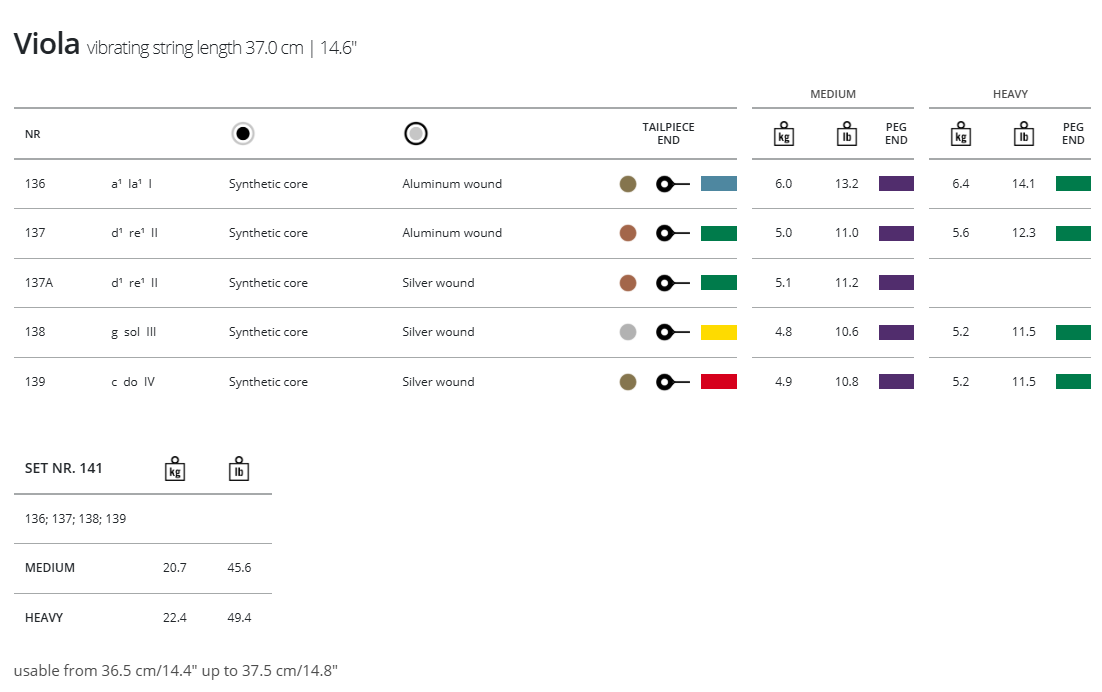Click the ball-end icon in row 136
The width and height of the screenshot is (1102, 692).
[672, 184]
